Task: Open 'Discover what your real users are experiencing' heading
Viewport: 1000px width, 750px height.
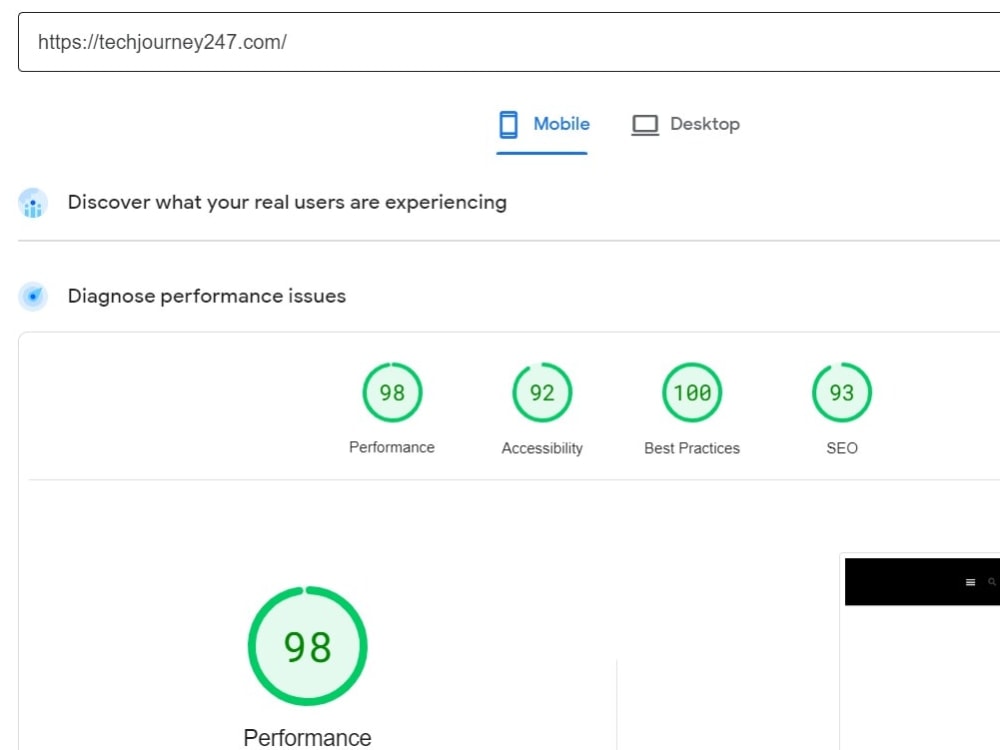Action: click(x=287, y=202)
